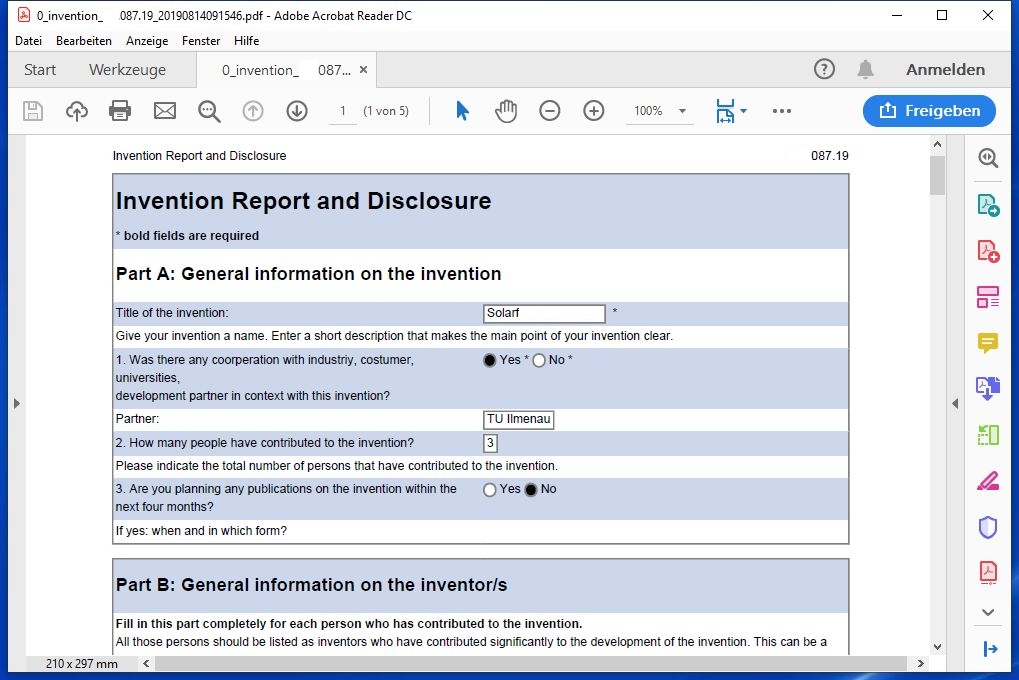Switch to the Start tab

[x=40, y=70]
